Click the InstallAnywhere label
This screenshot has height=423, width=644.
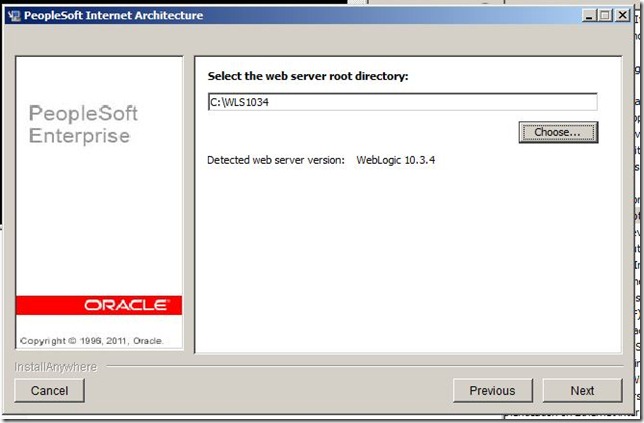tap(55, 367)
